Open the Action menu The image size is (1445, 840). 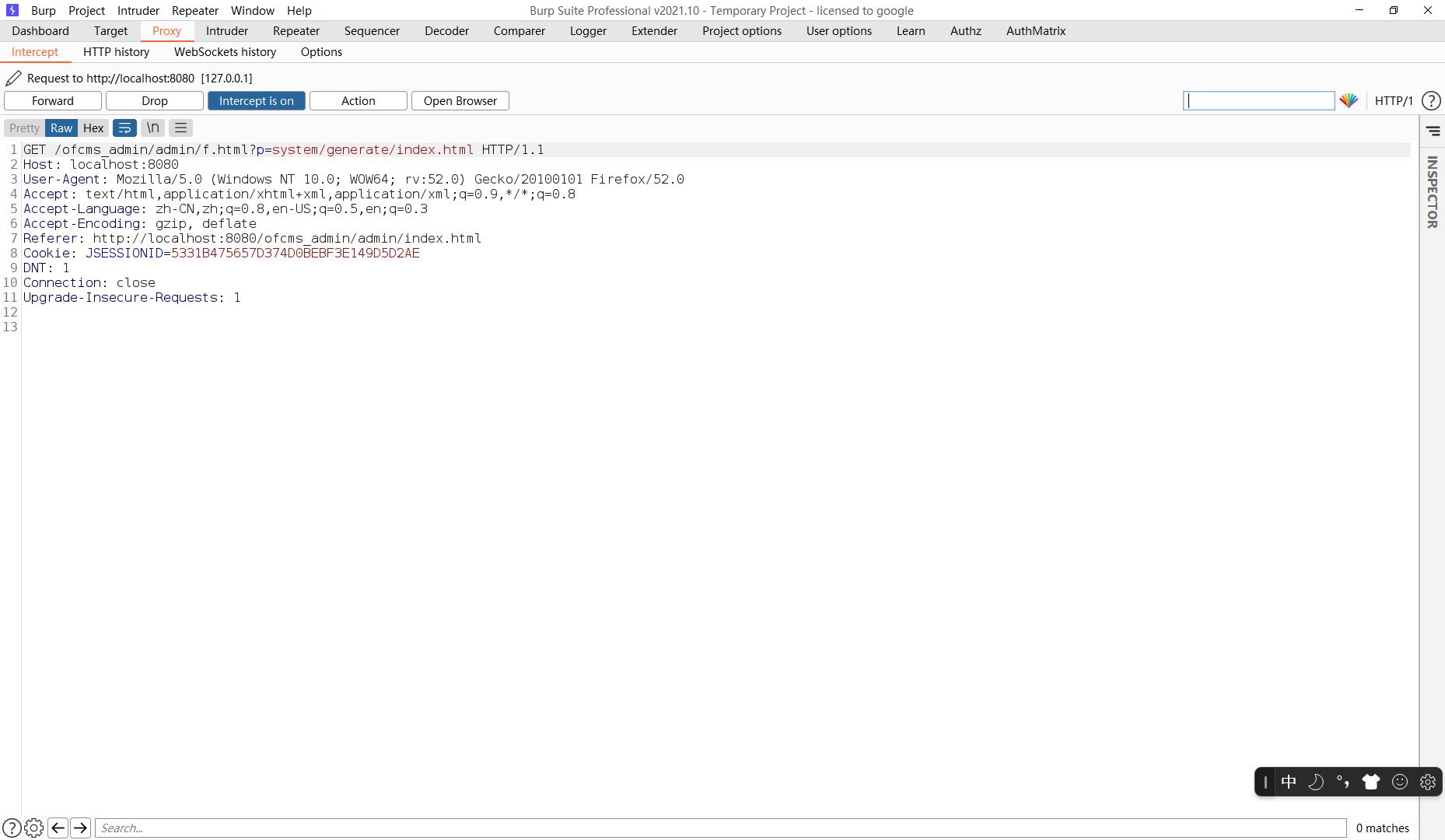pos(357,100)
